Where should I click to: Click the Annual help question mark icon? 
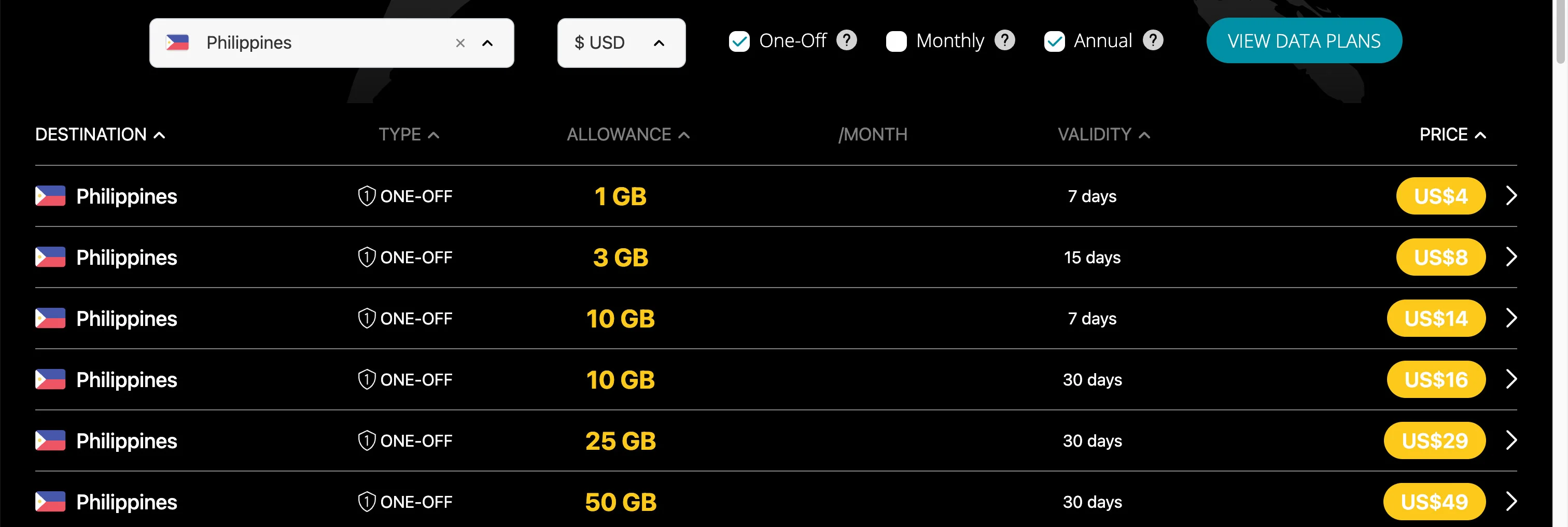pyautogui.click(x=1152, y=41)
